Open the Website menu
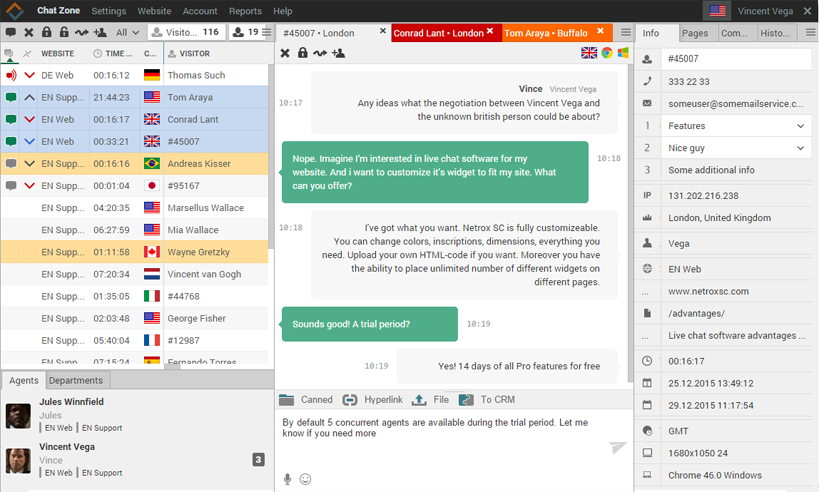Image resolution: width=819 pixels, height=492 pixels. coord(154,11)
